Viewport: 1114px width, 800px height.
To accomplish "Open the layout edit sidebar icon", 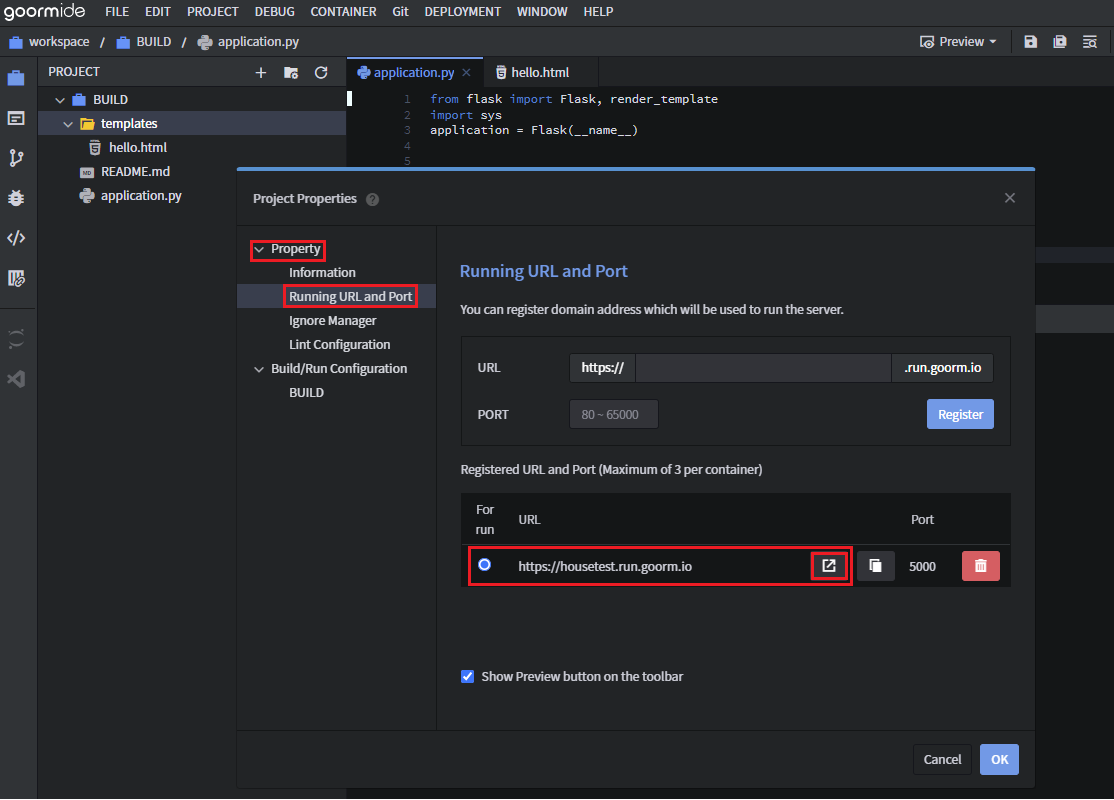I will click(16, 278).
